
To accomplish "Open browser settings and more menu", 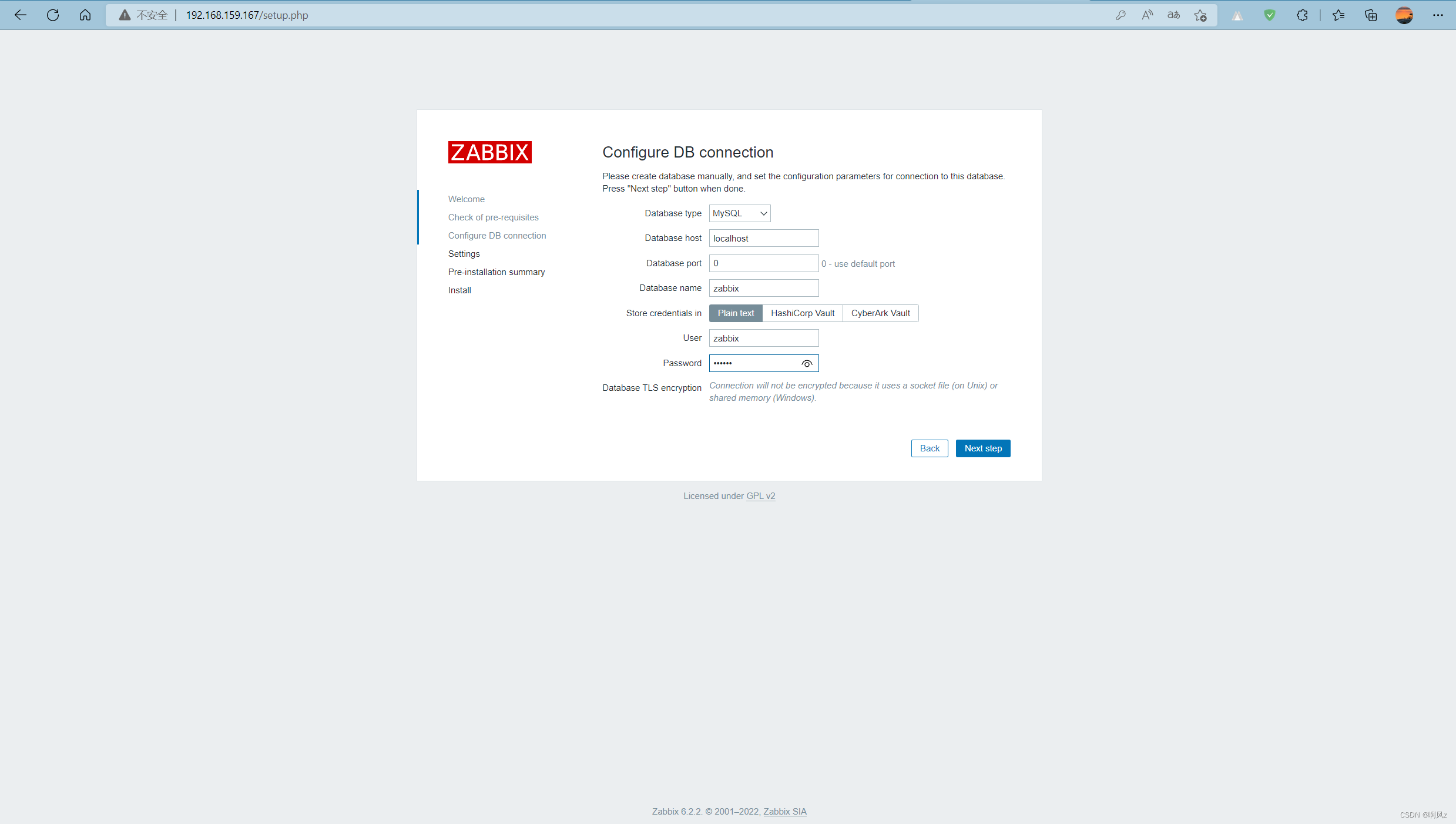I will pyautogui.click(x=1438, y=15).
